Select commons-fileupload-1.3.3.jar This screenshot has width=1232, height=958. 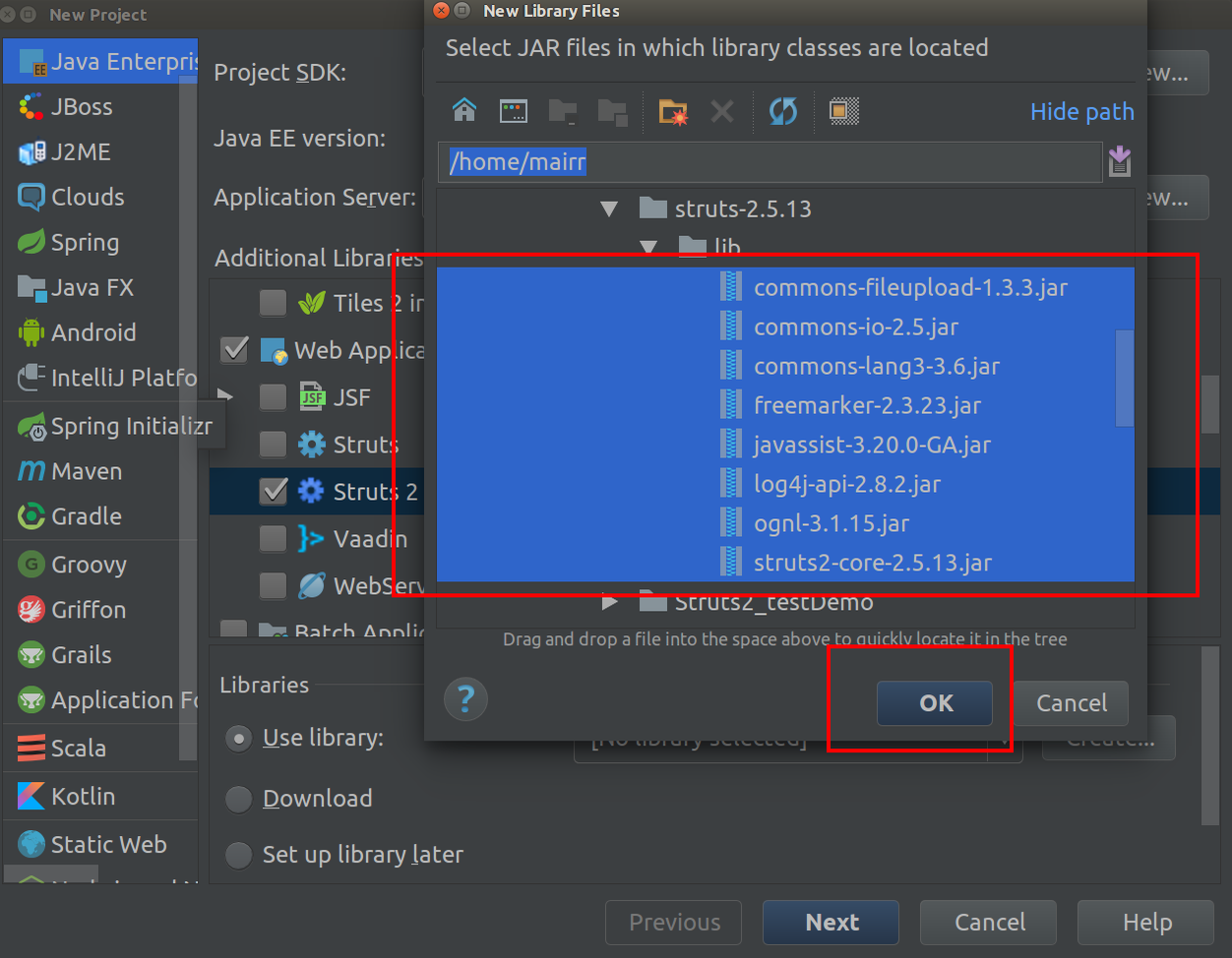pos(785,287)
